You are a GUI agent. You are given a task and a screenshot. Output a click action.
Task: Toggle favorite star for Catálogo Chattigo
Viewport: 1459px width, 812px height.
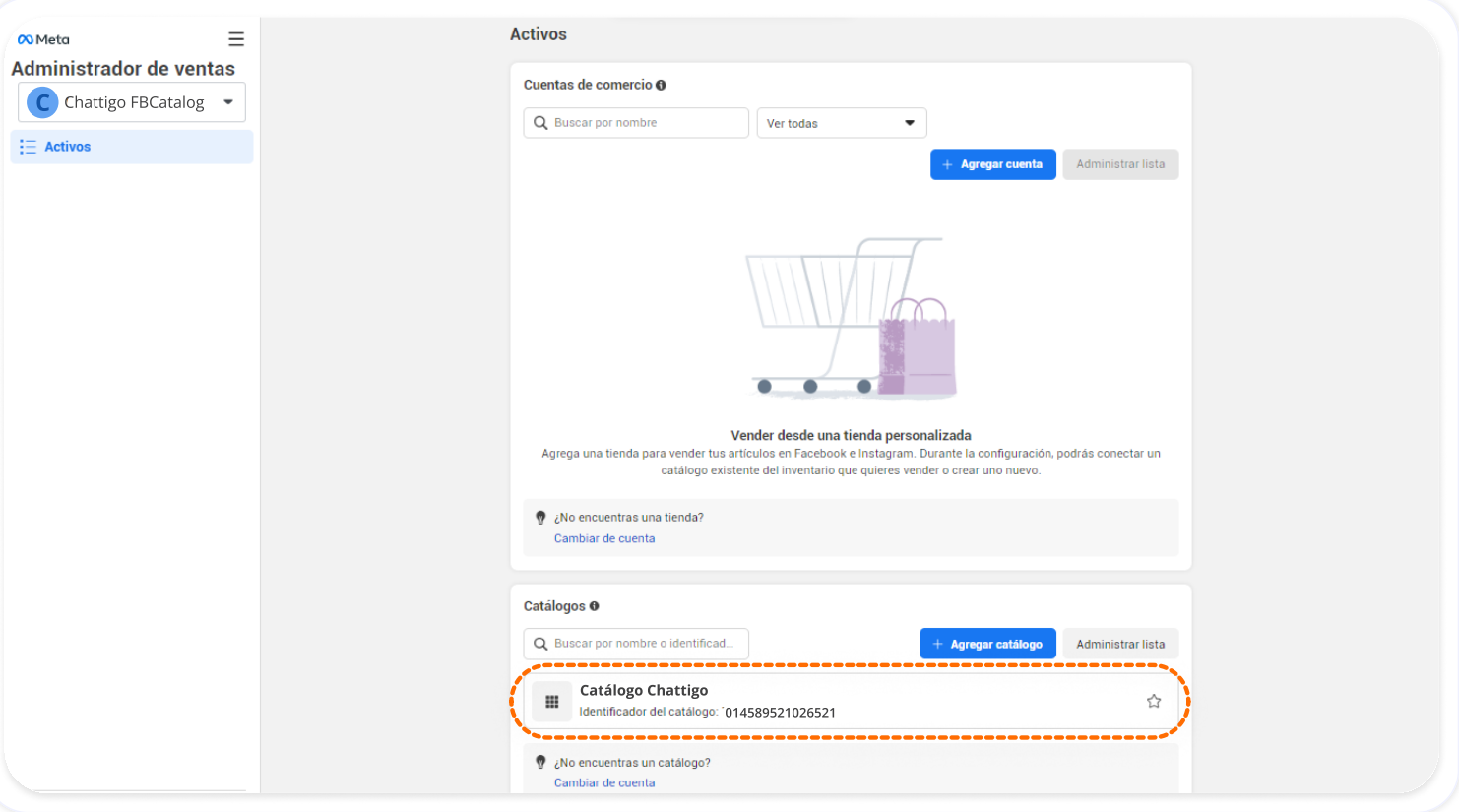coord(1154,701)
